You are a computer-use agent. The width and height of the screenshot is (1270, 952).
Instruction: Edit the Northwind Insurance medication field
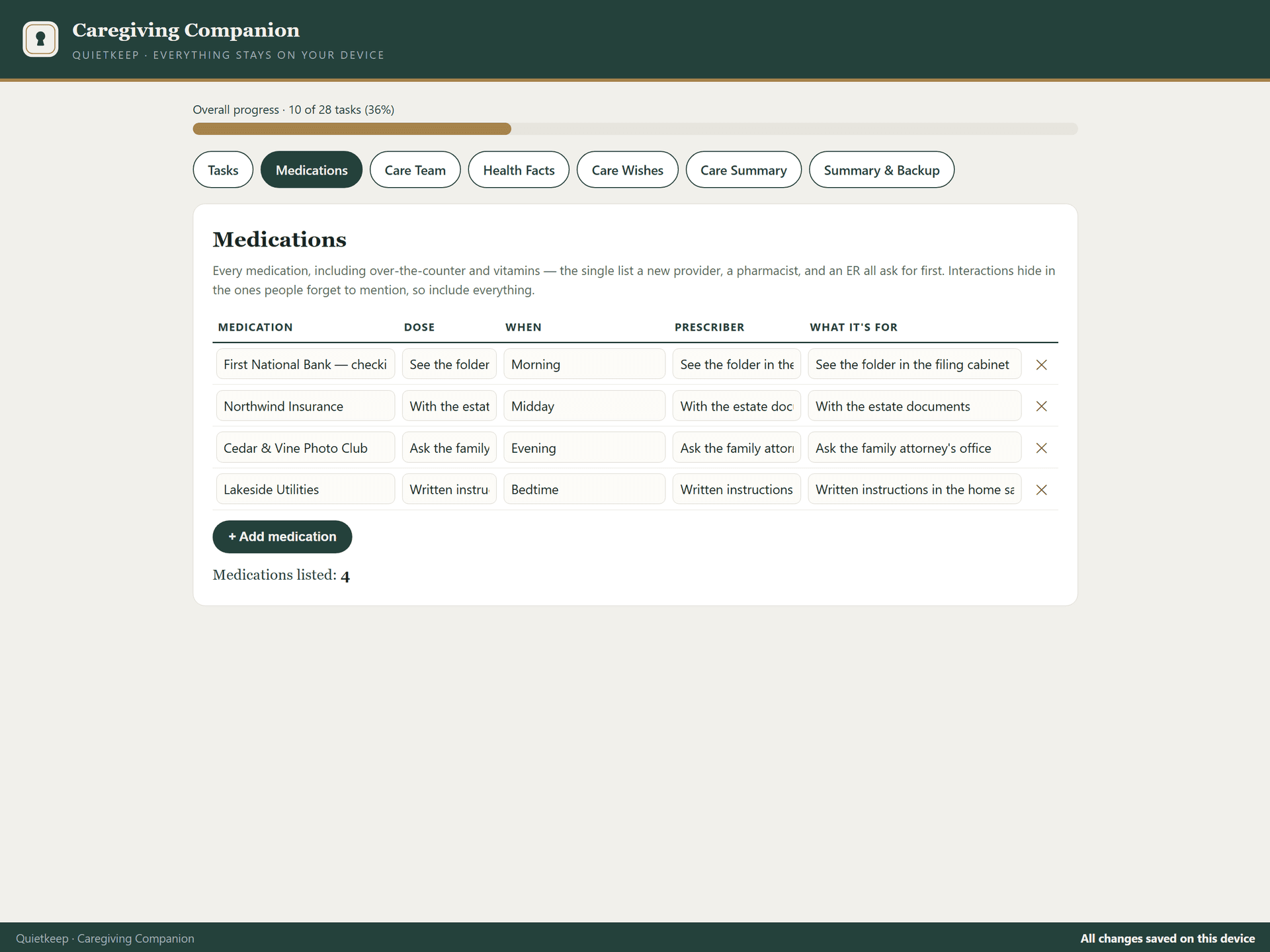coord(306,406)
